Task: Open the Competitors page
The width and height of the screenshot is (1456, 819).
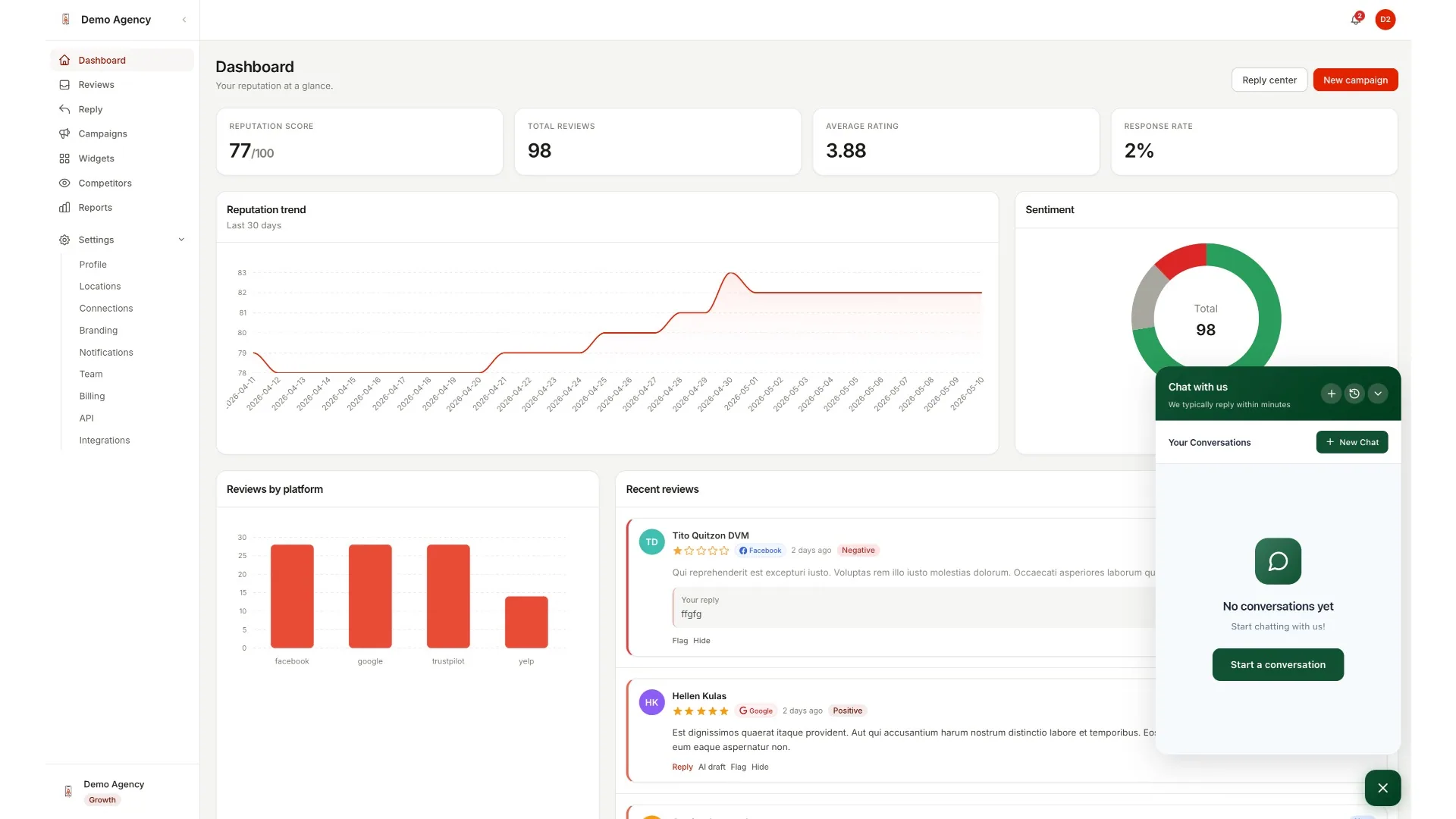Action: 122,183
